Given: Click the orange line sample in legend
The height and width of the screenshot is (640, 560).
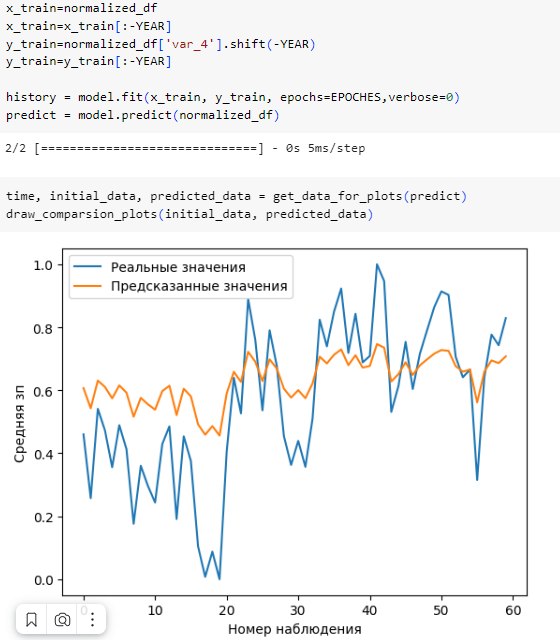Looking at the screenshot, I should (x=87, y=286).
